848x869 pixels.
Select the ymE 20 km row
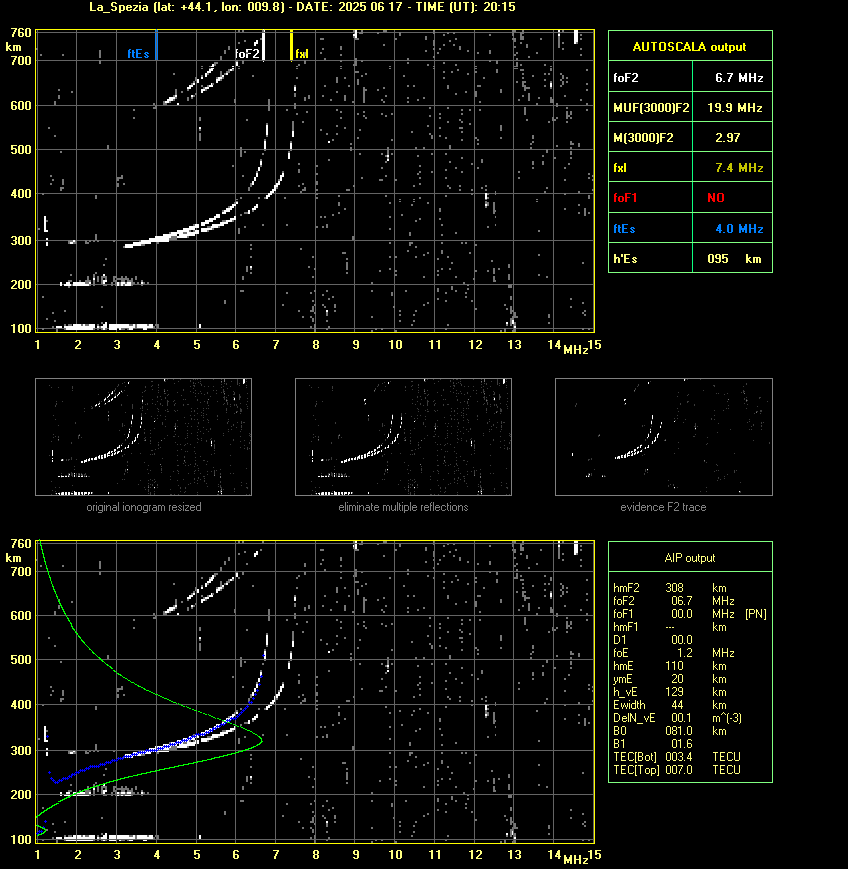point(670,679)
